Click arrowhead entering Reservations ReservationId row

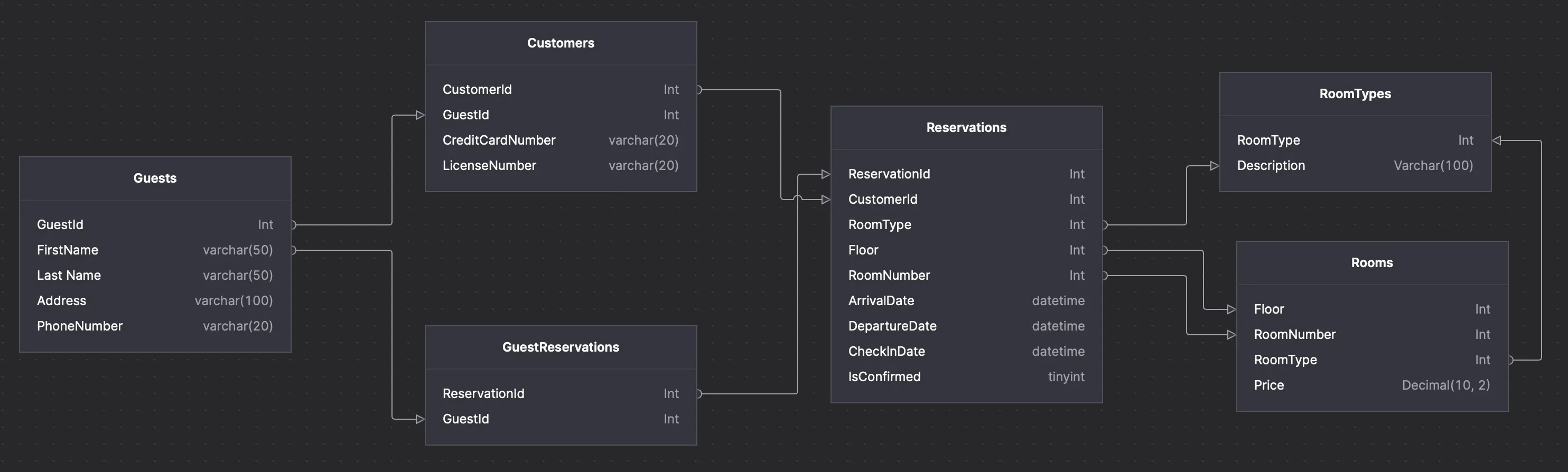825,175
